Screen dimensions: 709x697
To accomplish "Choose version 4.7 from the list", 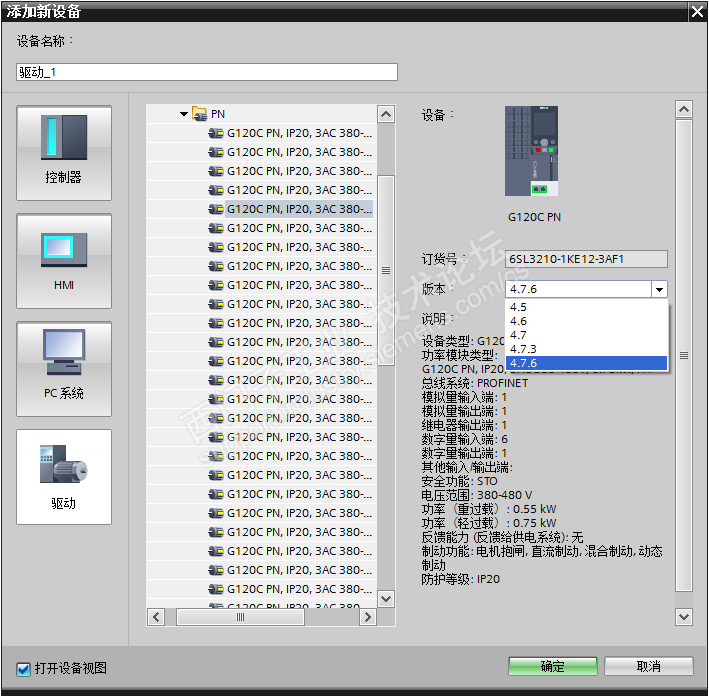I will pos(586,335).
